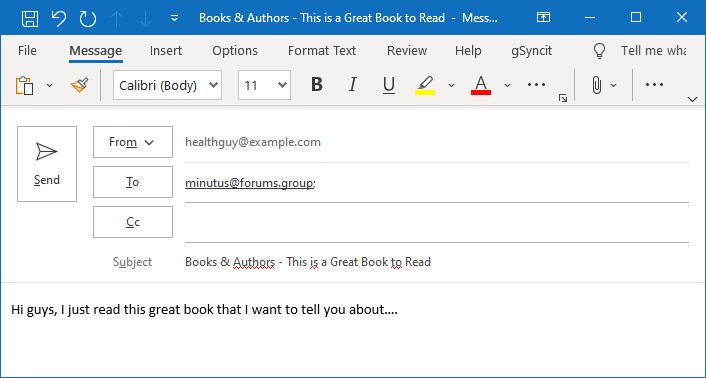Save the message with the floppy disk icon
The height and width of the screenshot is (378, 706).
pyautogui.click(x=30, y=18)
